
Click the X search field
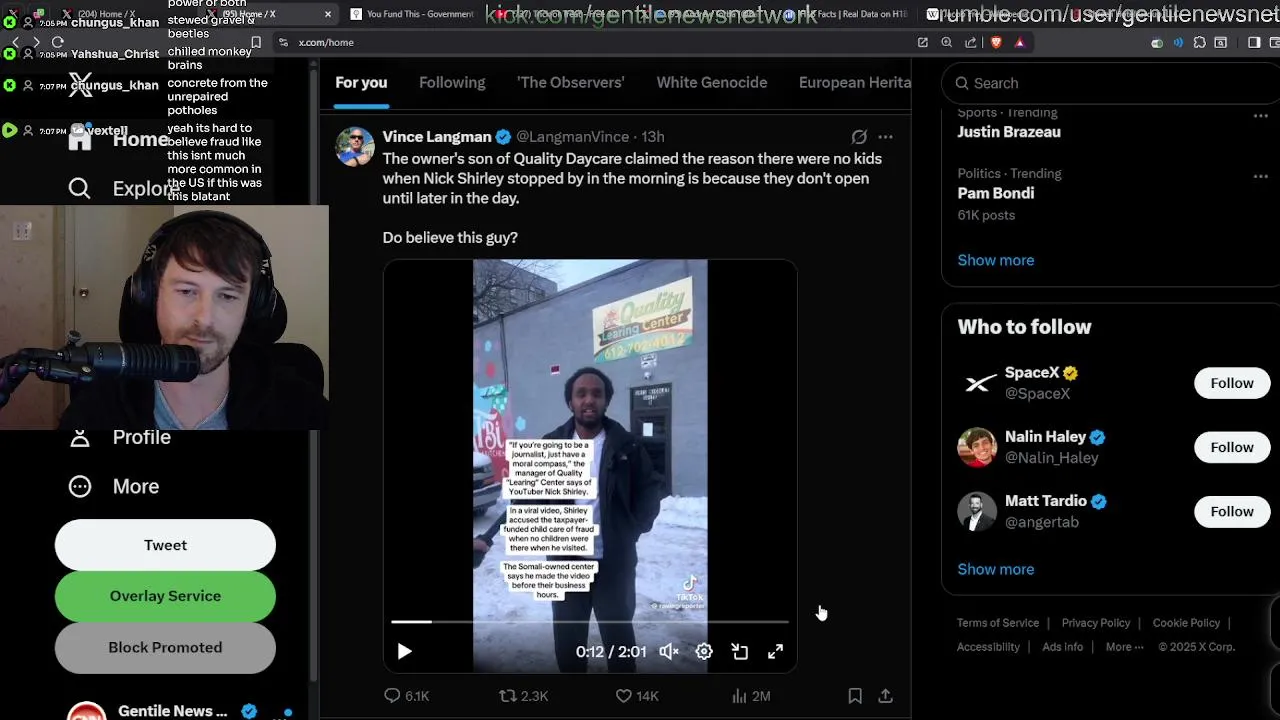pos(1110,83)
